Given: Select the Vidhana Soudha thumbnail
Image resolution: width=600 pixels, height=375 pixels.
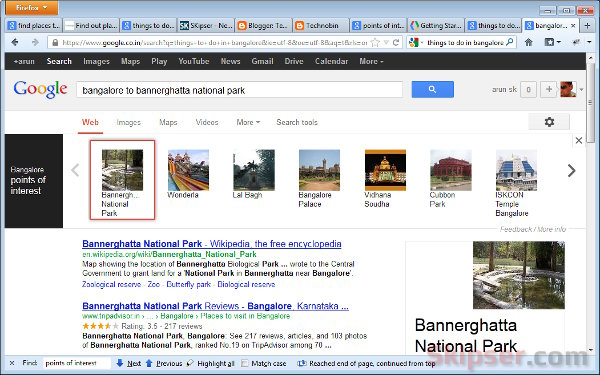Looking at the screenshot, I should pos(385,170).
